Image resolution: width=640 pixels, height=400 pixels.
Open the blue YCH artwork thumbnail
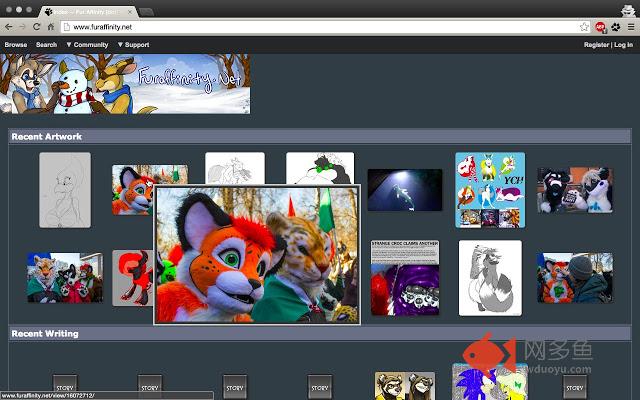point(490,190)
